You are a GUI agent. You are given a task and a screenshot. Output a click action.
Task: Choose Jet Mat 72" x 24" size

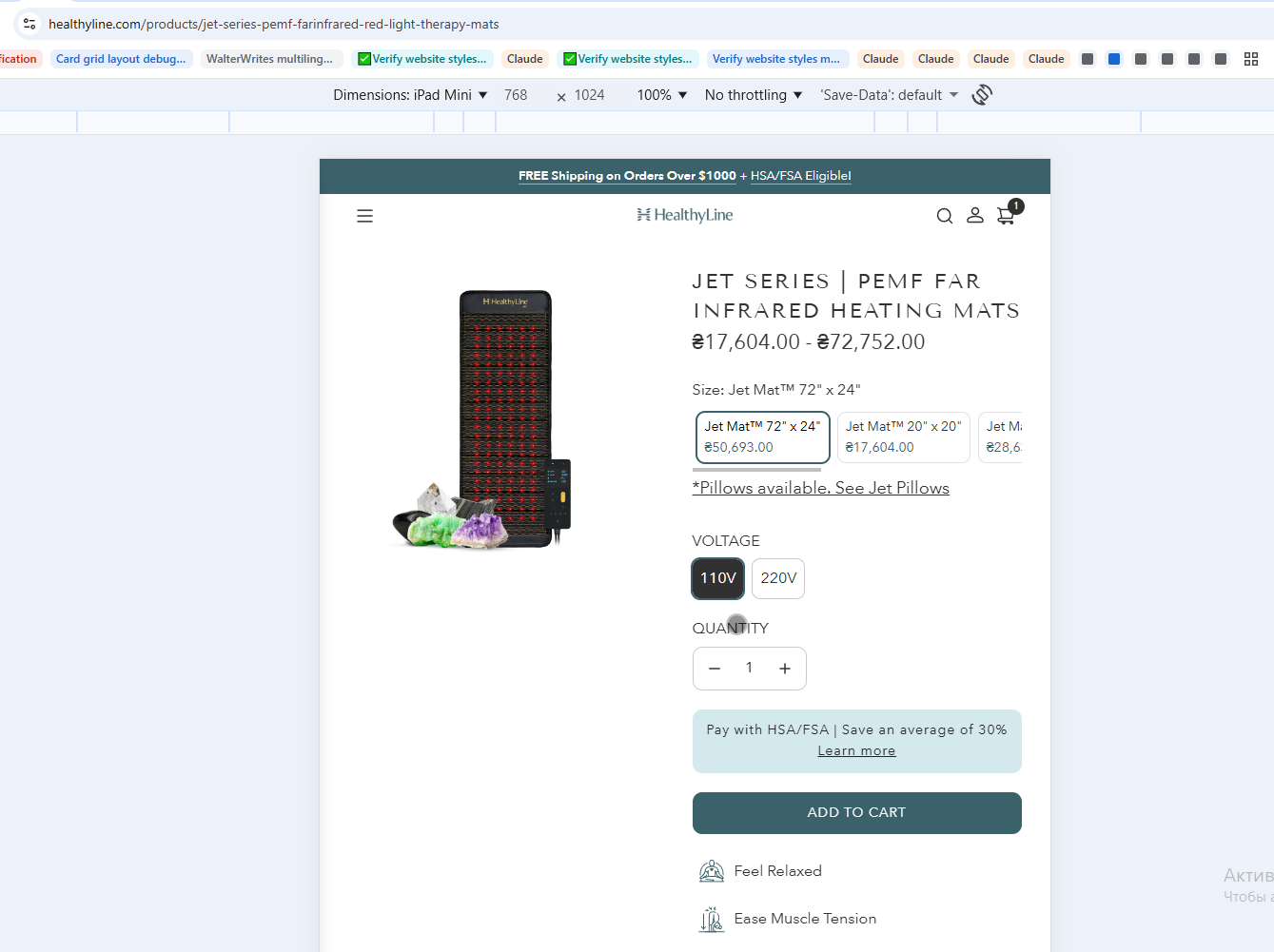point(762,437)
